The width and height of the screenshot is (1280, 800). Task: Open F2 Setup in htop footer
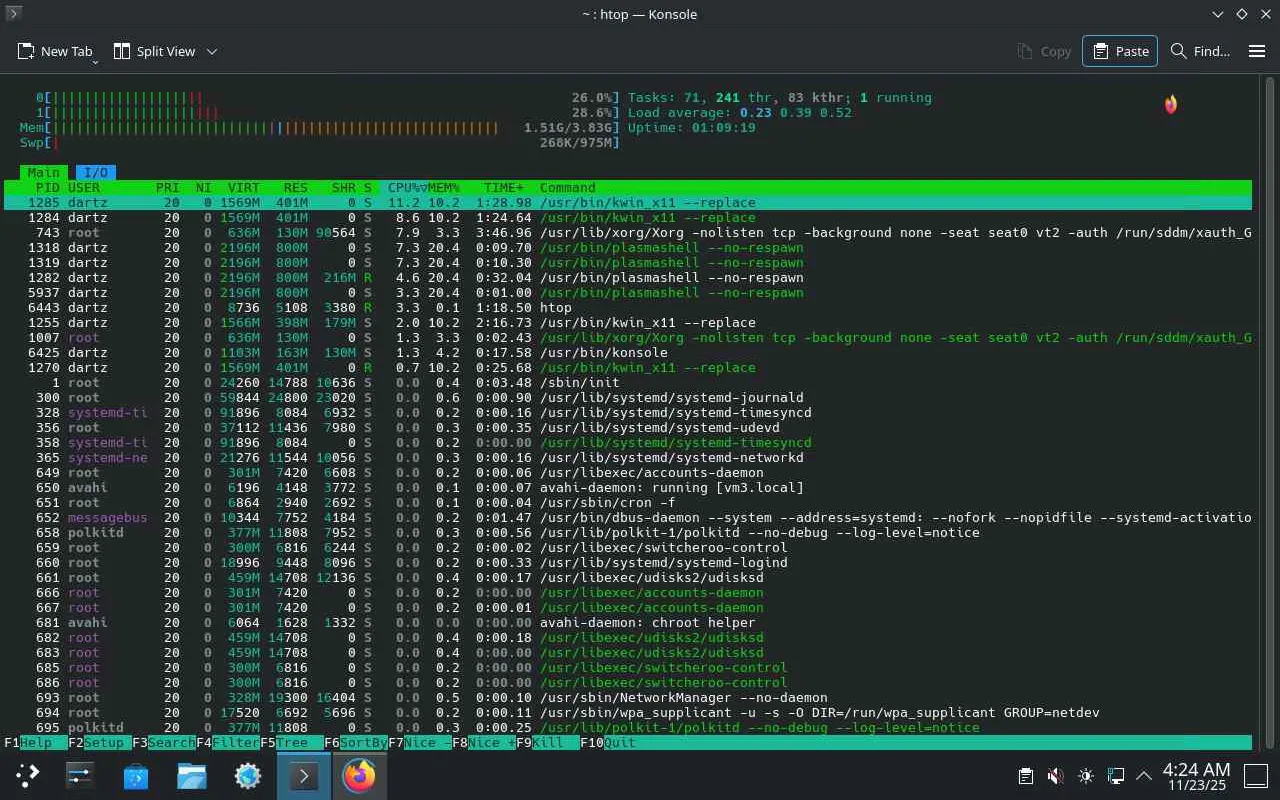[100, 743]
